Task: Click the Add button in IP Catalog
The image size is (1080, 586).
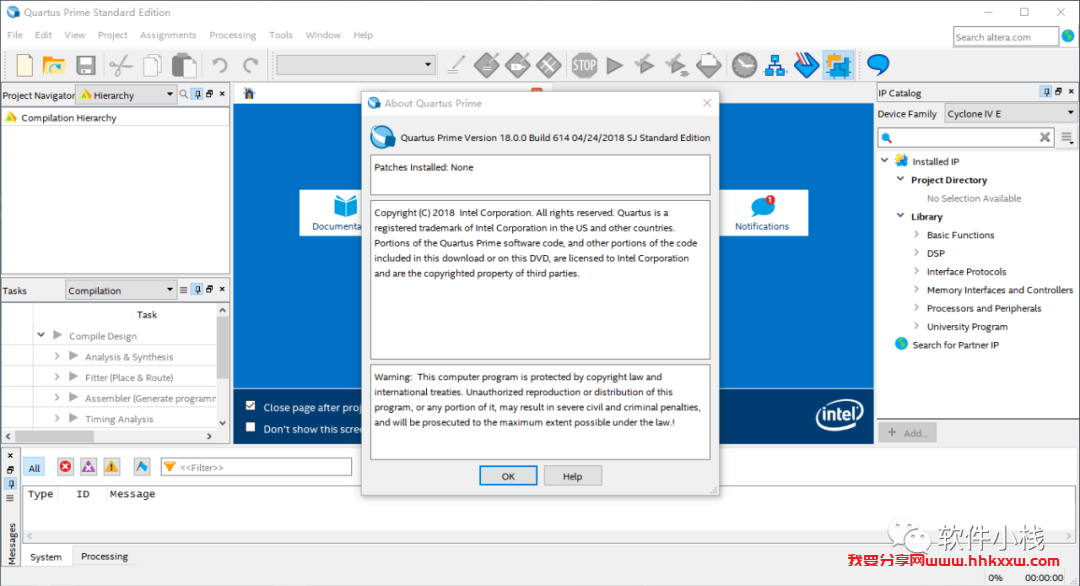Action: point(908,432)
